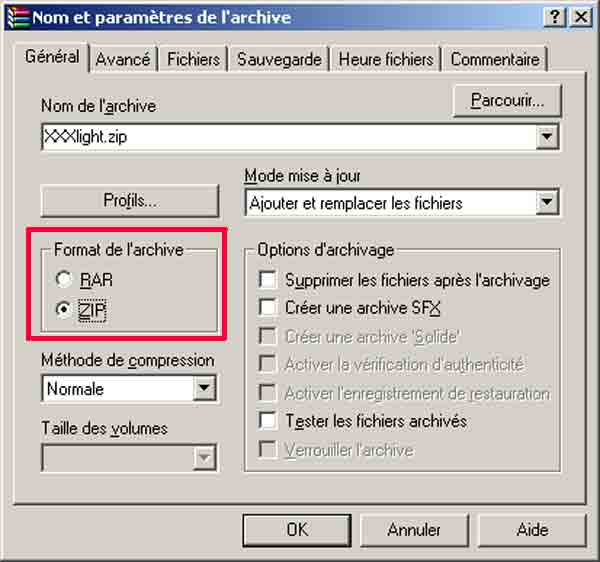The height and width of the screenshot is (562, 600).
Task: Select the RAR format radio button
Action: pyautogui.click(x=64, y=279)
